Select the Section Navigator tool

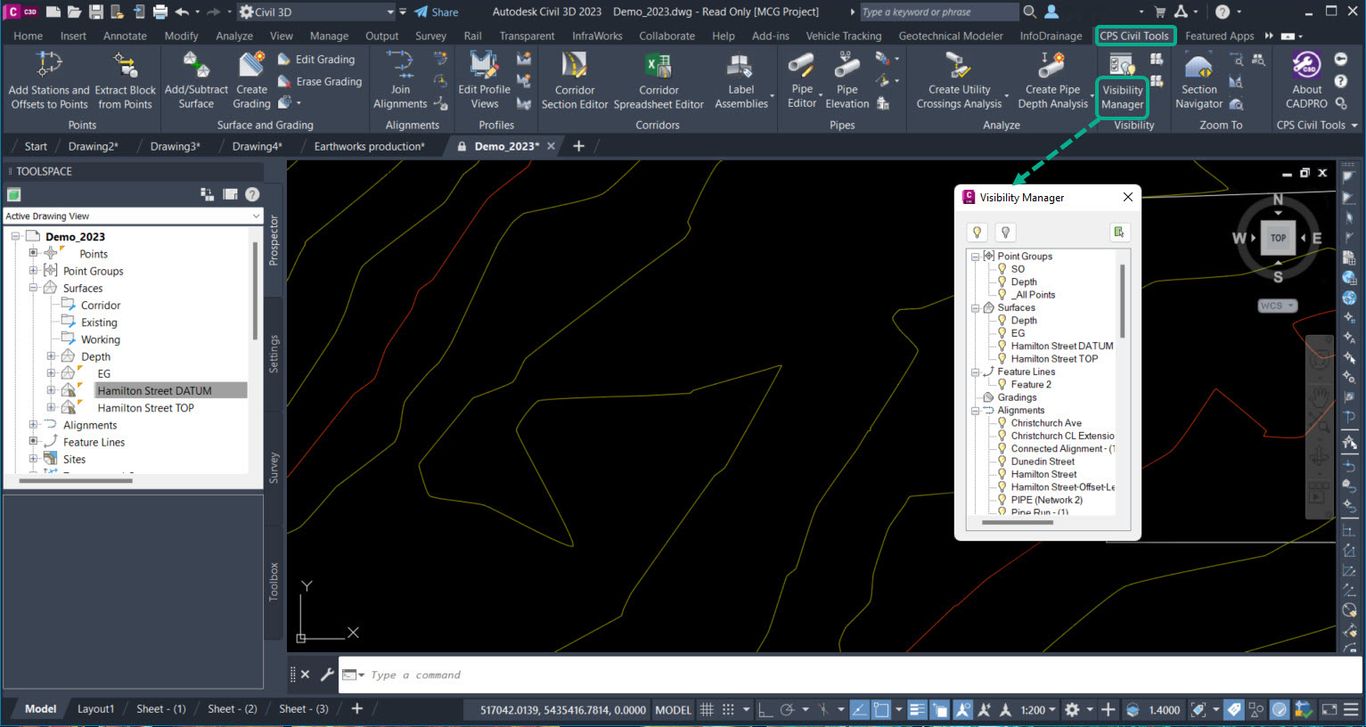[x=1197, y=82]
